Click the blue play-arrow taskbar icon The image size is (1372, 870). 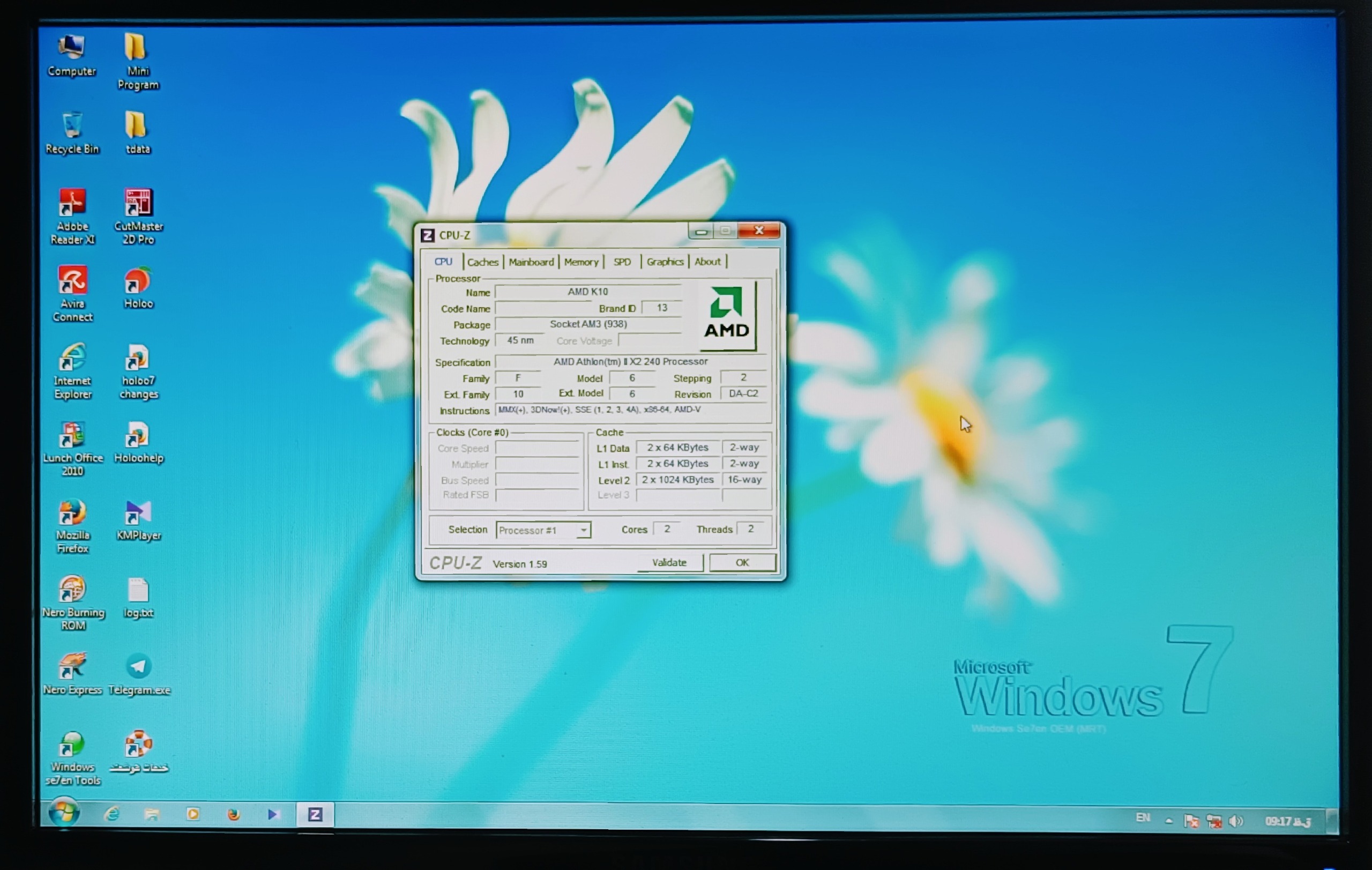click(273, 814)
